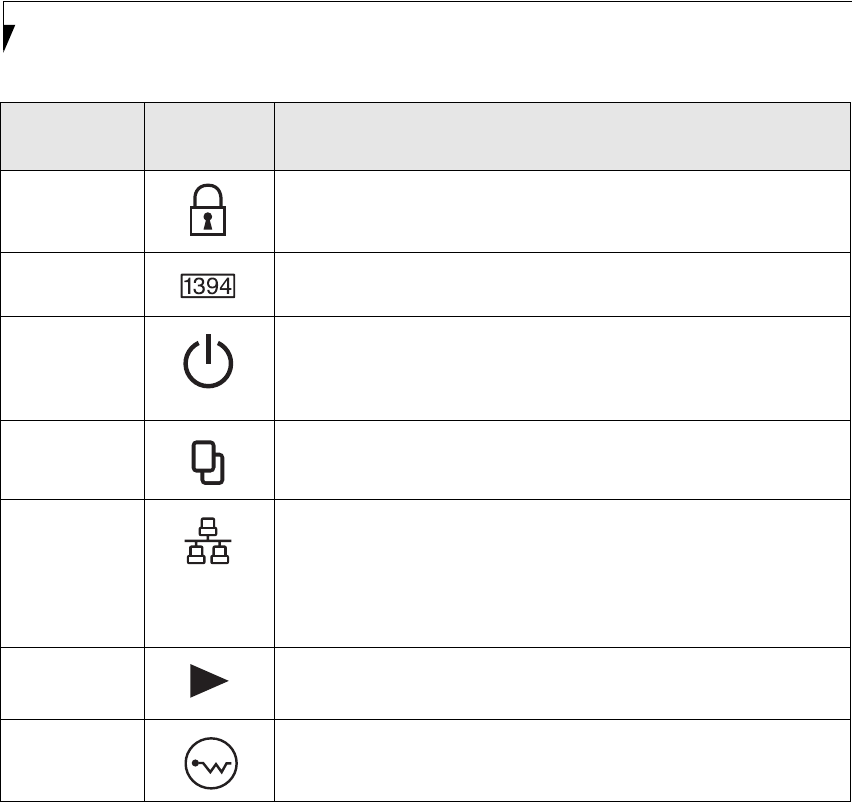Screen dimensions: 853x802
Task: Click the empty left cell of the padlock row
Action: [x=72, y=212]
